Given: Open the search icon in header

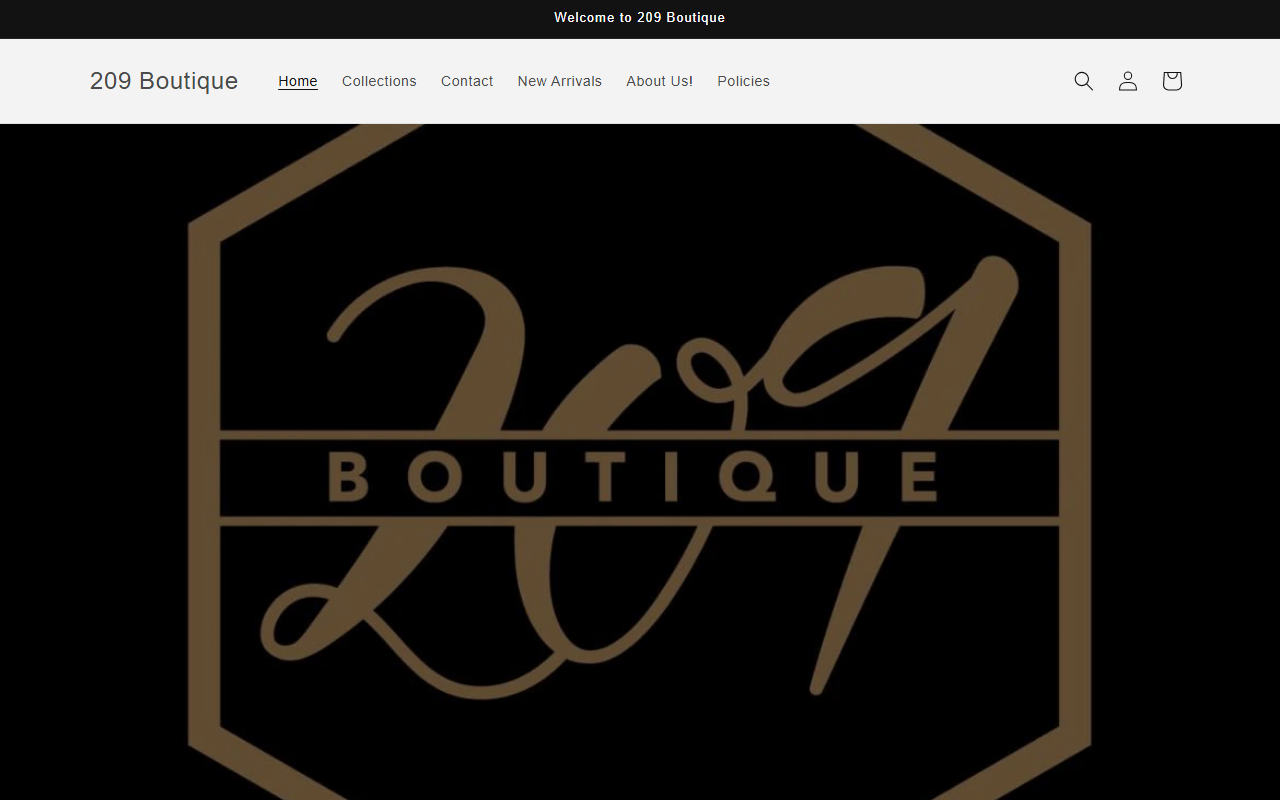Looking at the screenshot, I should click(x=1083, y=81).
